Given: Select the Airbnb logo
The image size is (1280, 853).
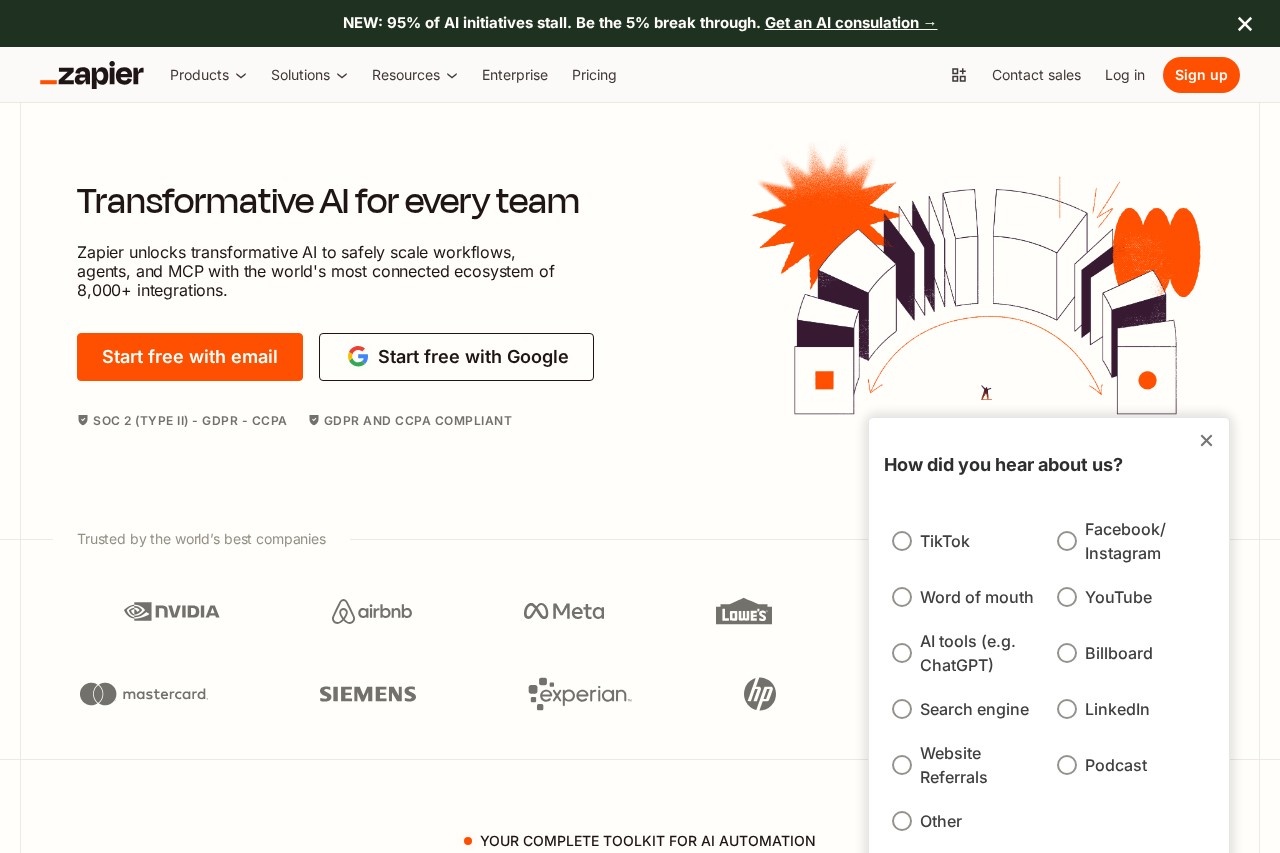Looking at the screenshot, I should click(x=371, y=611).
